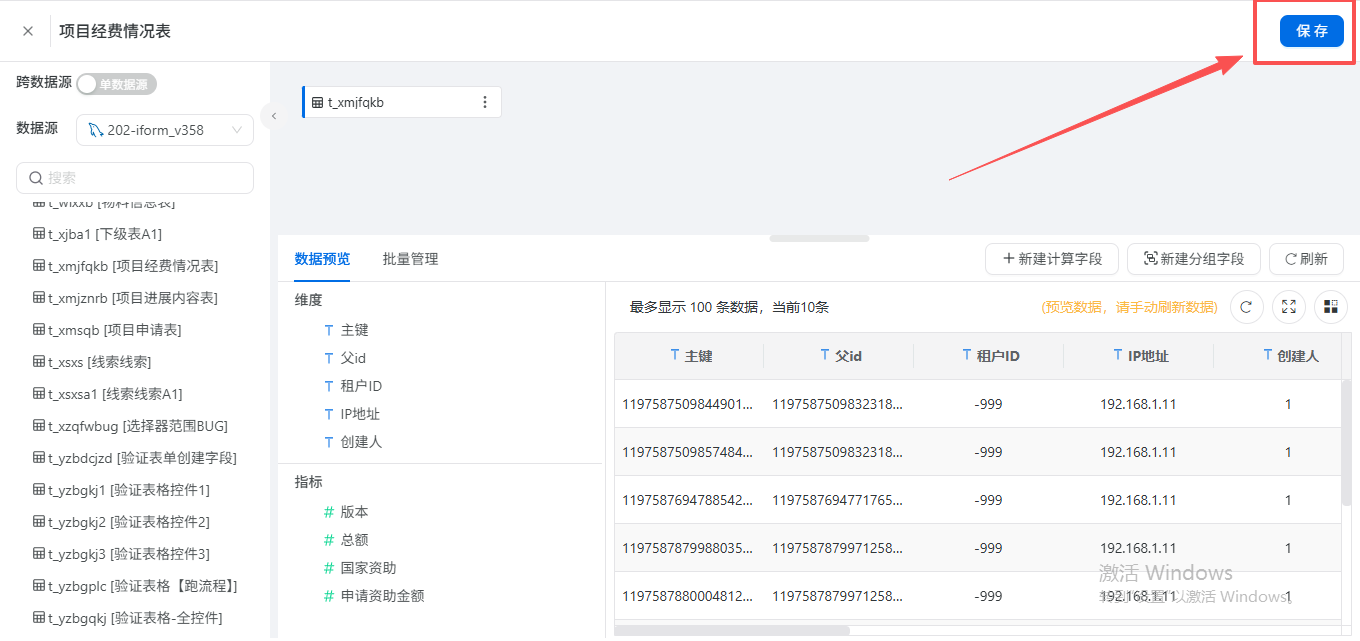Click the fullscreen expand preview icon
This screenshot has width=1360, height=641.
[x=1289, y=307]
